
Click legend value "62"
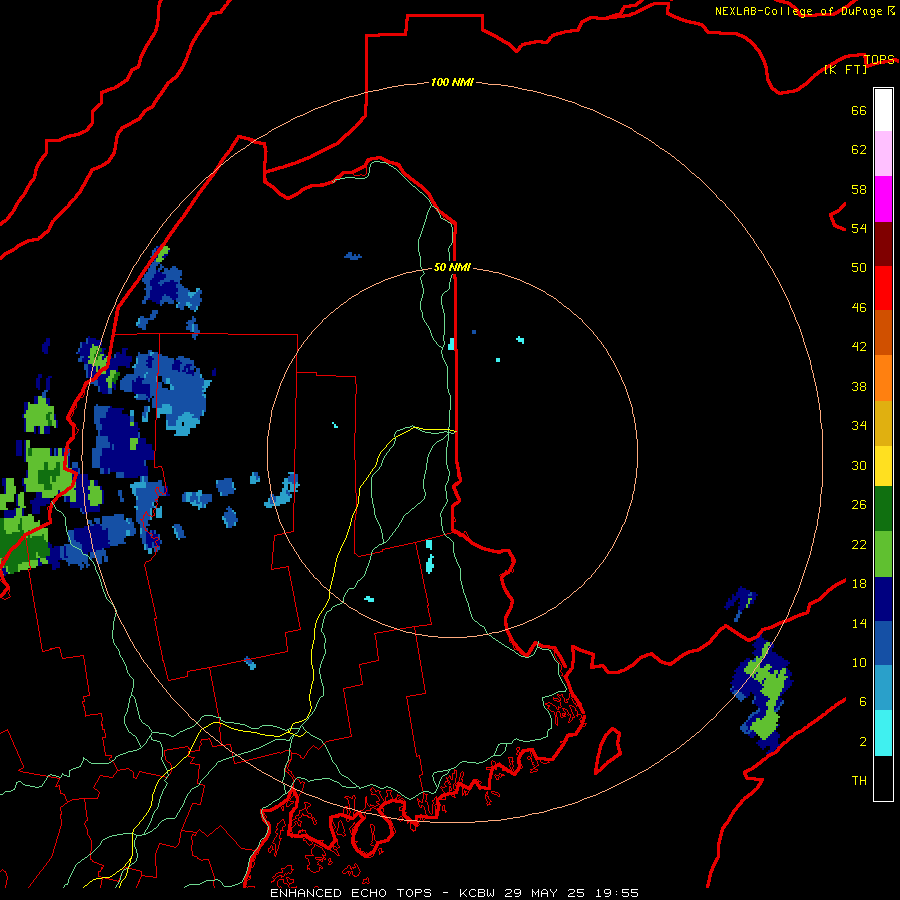[859, 149]
